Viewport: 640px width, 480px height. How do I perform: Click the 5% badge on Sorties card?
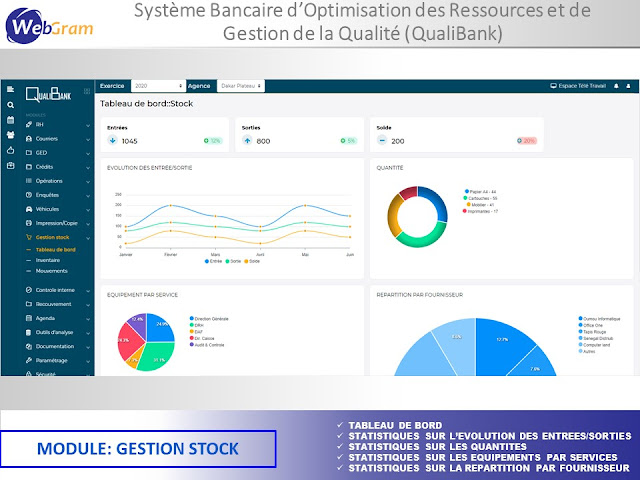(x=349, y=141)
